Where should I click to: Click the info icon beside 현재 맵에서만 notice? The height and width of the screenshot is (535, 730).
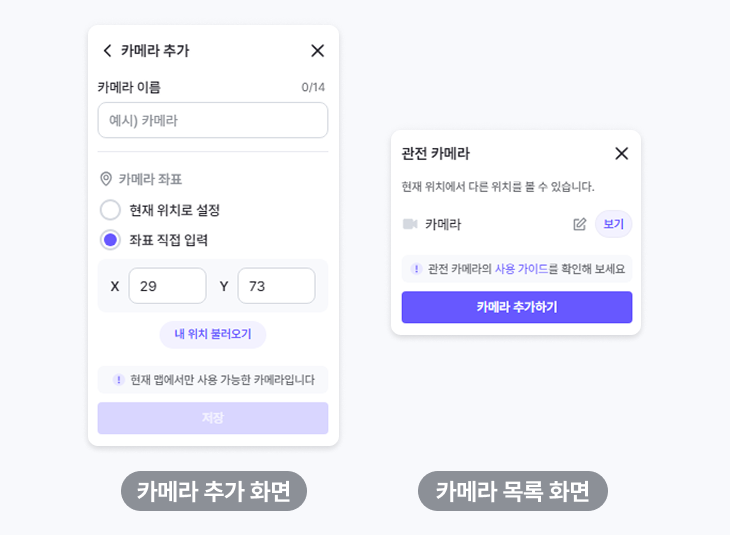tap(118, 380)
